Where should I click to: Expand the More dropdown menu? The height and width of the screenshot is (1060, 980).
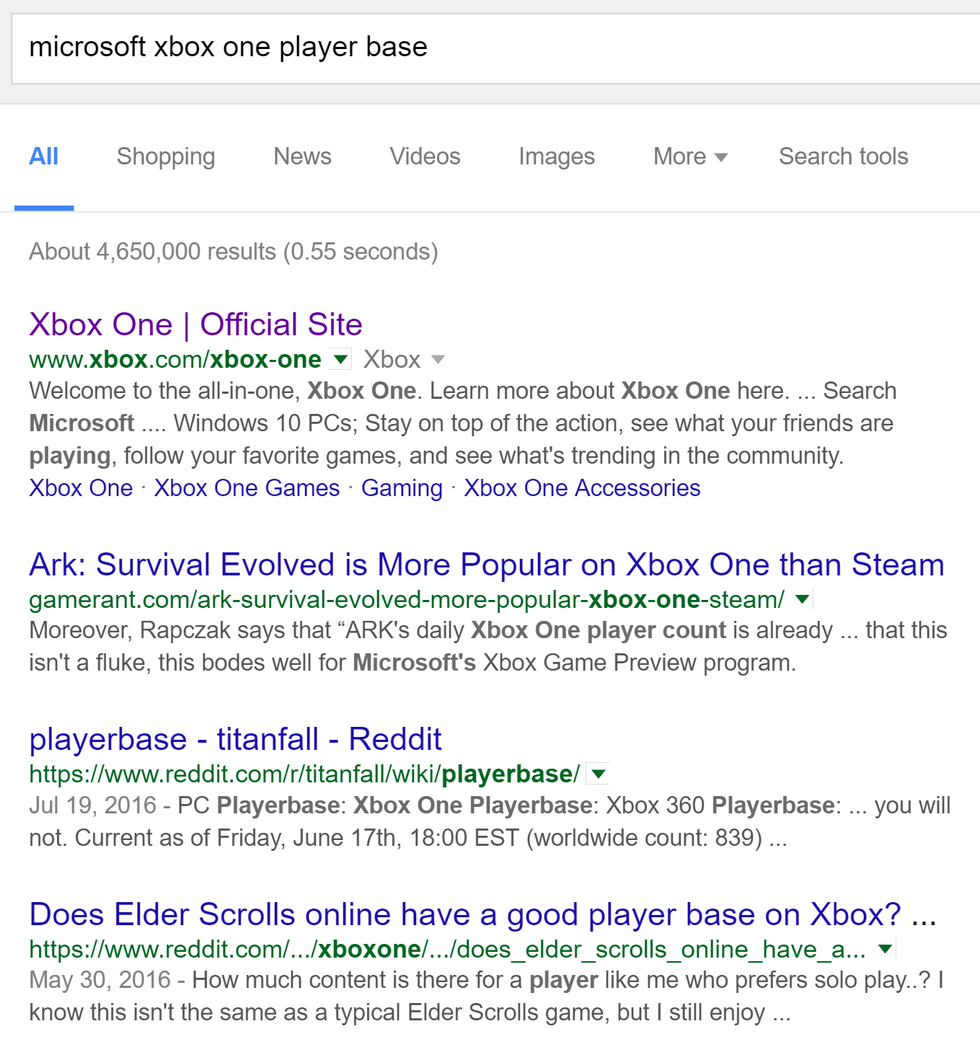(690, 157)
